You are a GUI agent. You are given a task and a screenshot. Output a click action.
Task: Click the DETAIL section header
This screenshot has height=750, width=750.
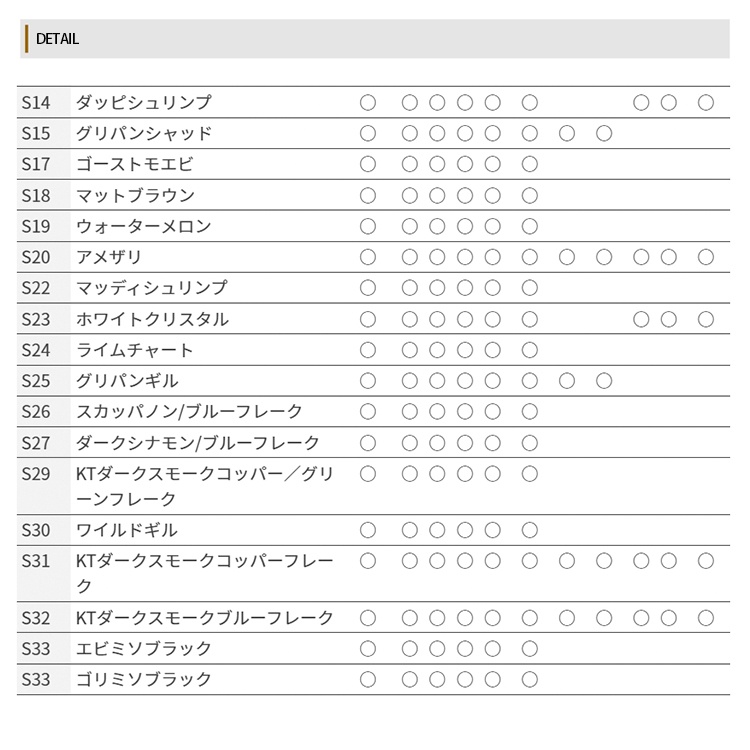click(57, 39)
